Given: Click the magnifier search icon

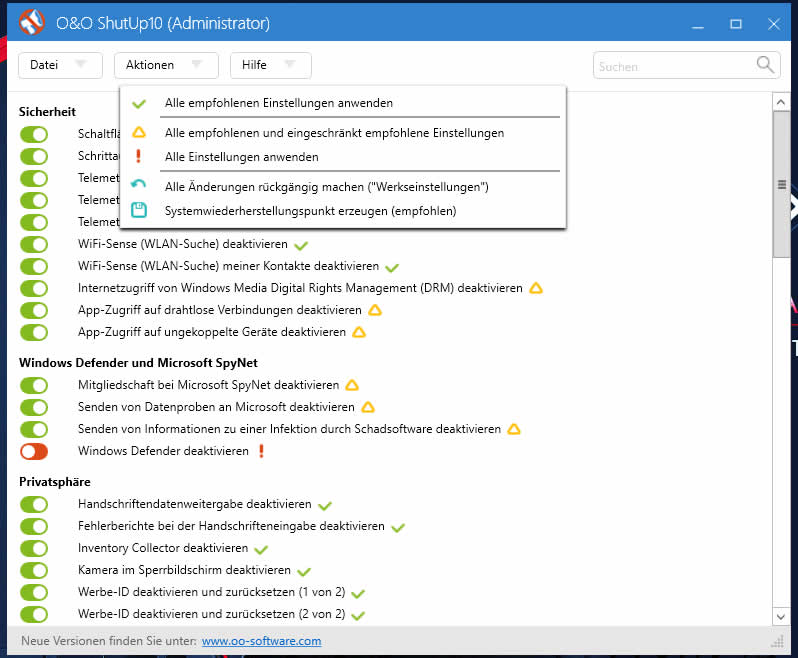Looking at the screenshot, I should (765, 65).
